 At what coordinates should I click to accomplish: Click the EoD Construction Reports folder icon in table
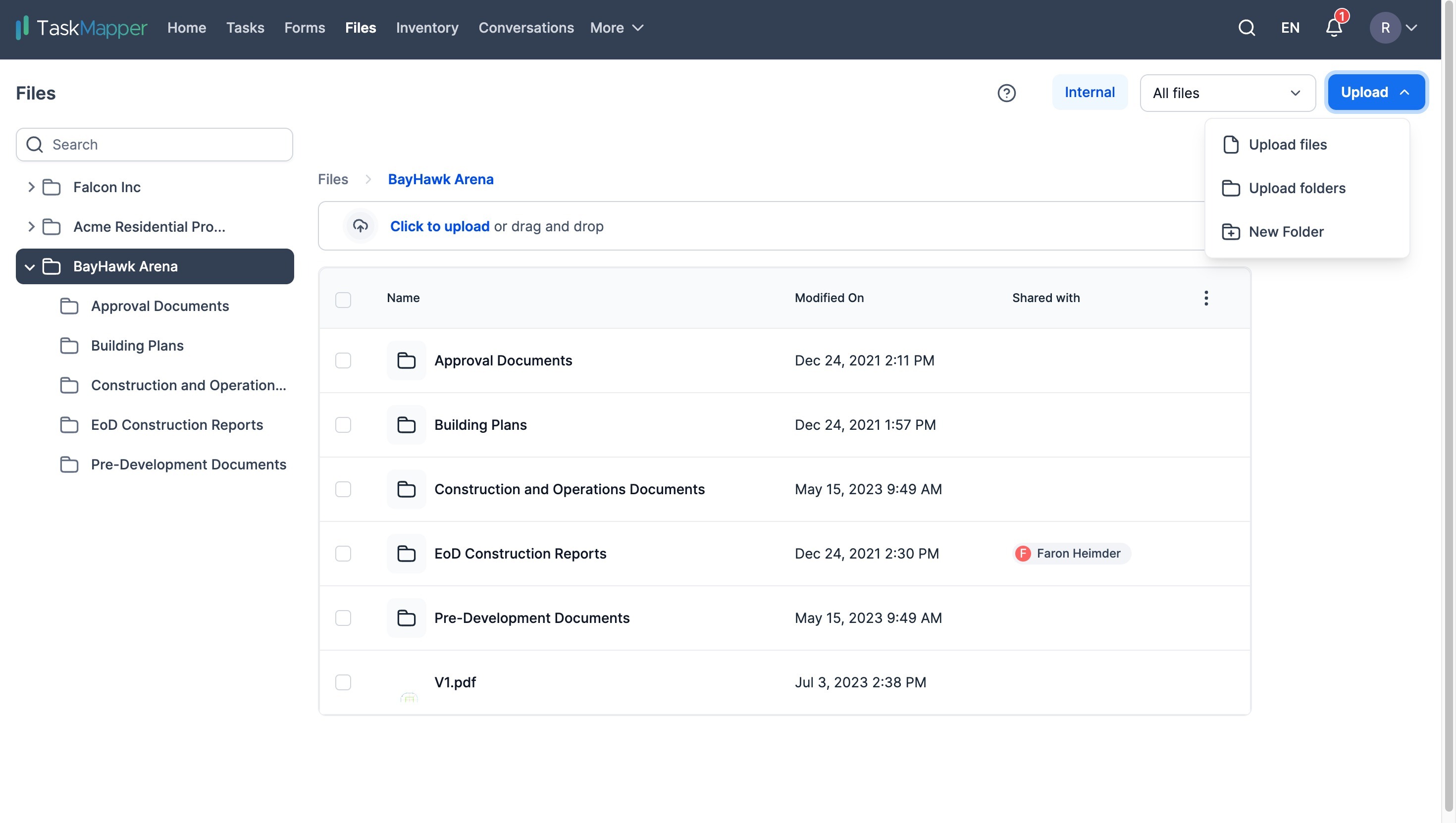pyautogui.click(x=406, y=554)
